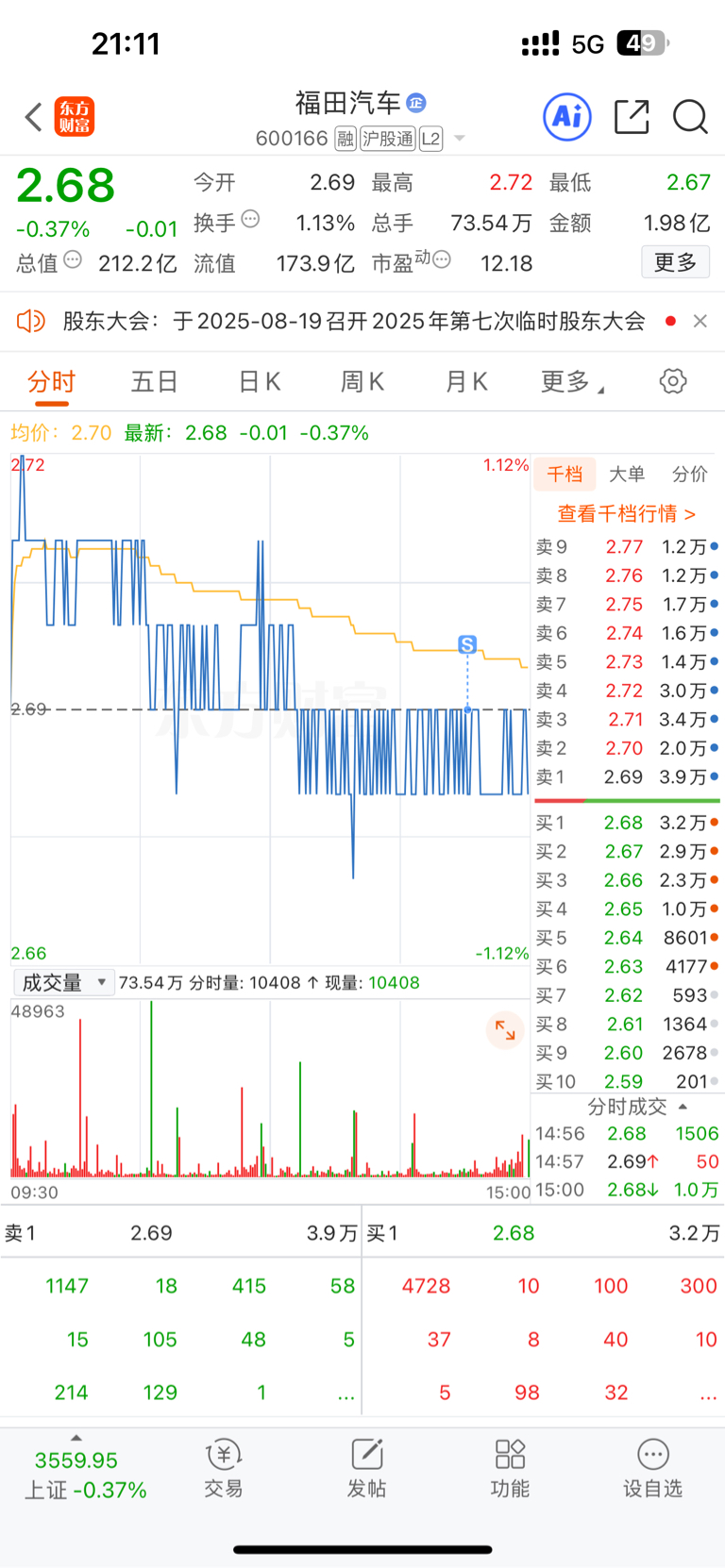
Task: Go back using the left arrow
Action: 34,118
